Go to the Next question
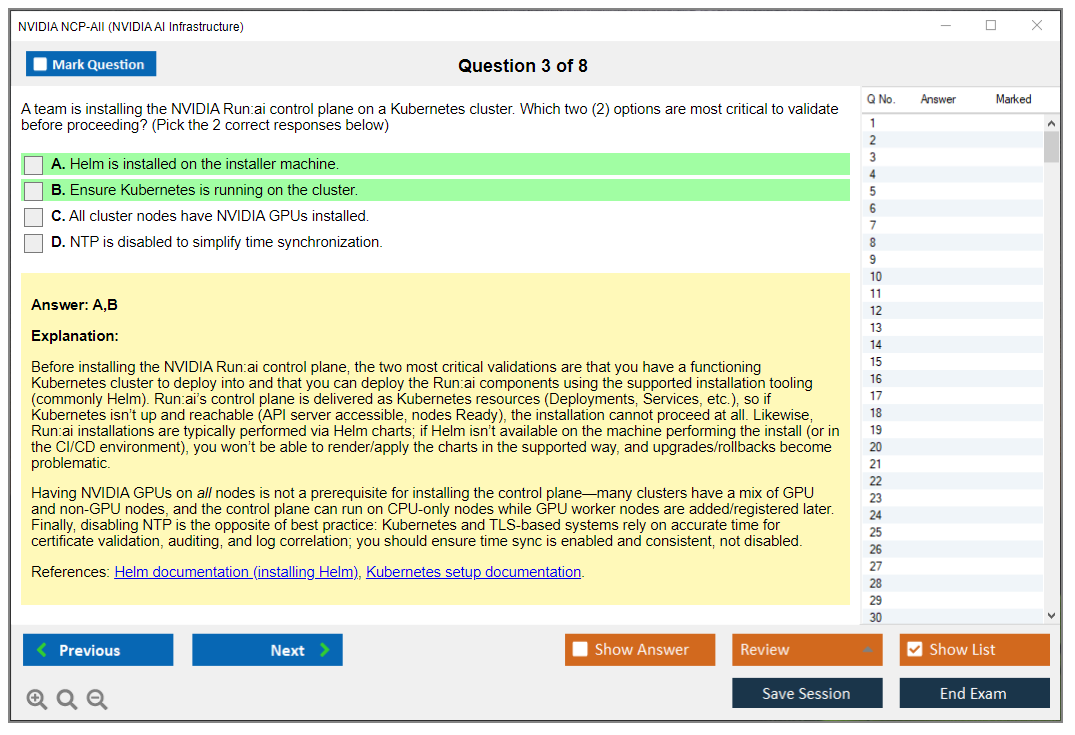 coord(267,650)
